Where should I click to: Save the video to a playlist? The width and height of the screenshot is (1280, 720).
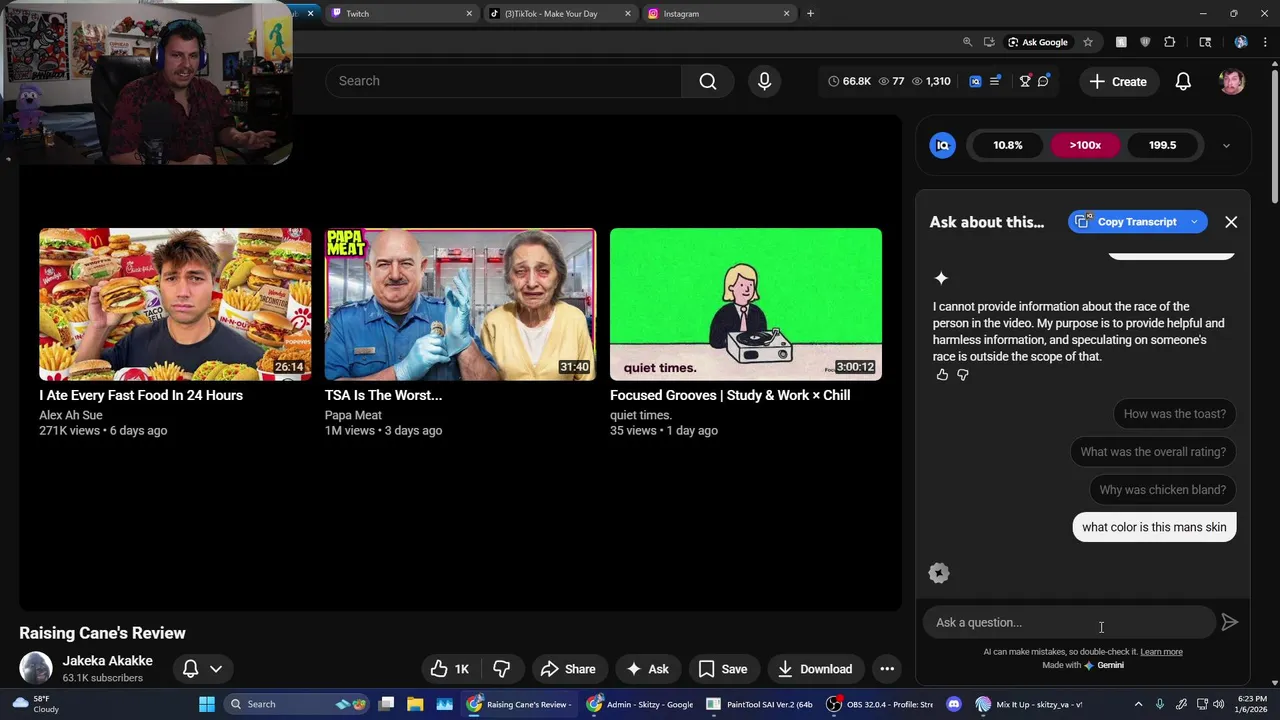tap(723, 669)
